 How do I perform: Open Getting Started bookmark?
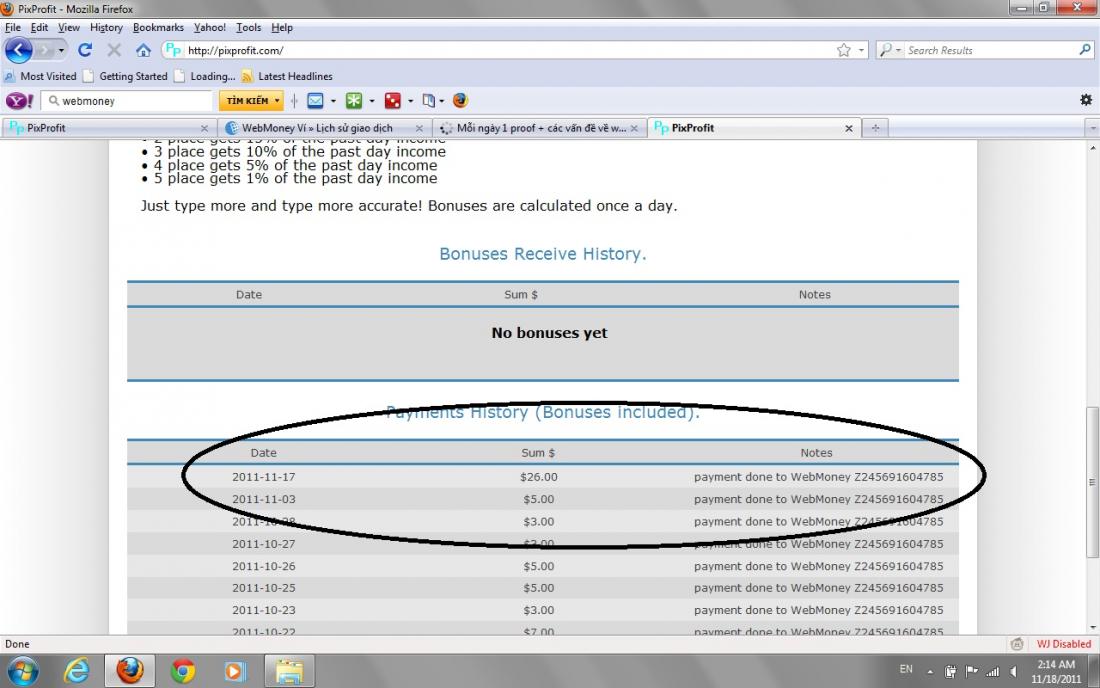pos(125,76)
